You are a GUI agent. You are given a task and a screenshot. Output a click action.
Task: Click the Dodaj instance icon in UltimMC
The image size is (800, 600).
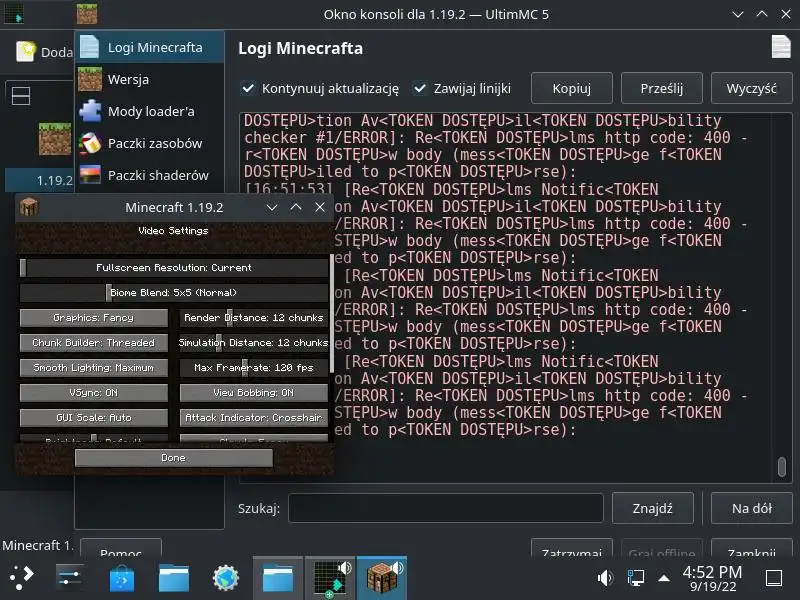26,52
